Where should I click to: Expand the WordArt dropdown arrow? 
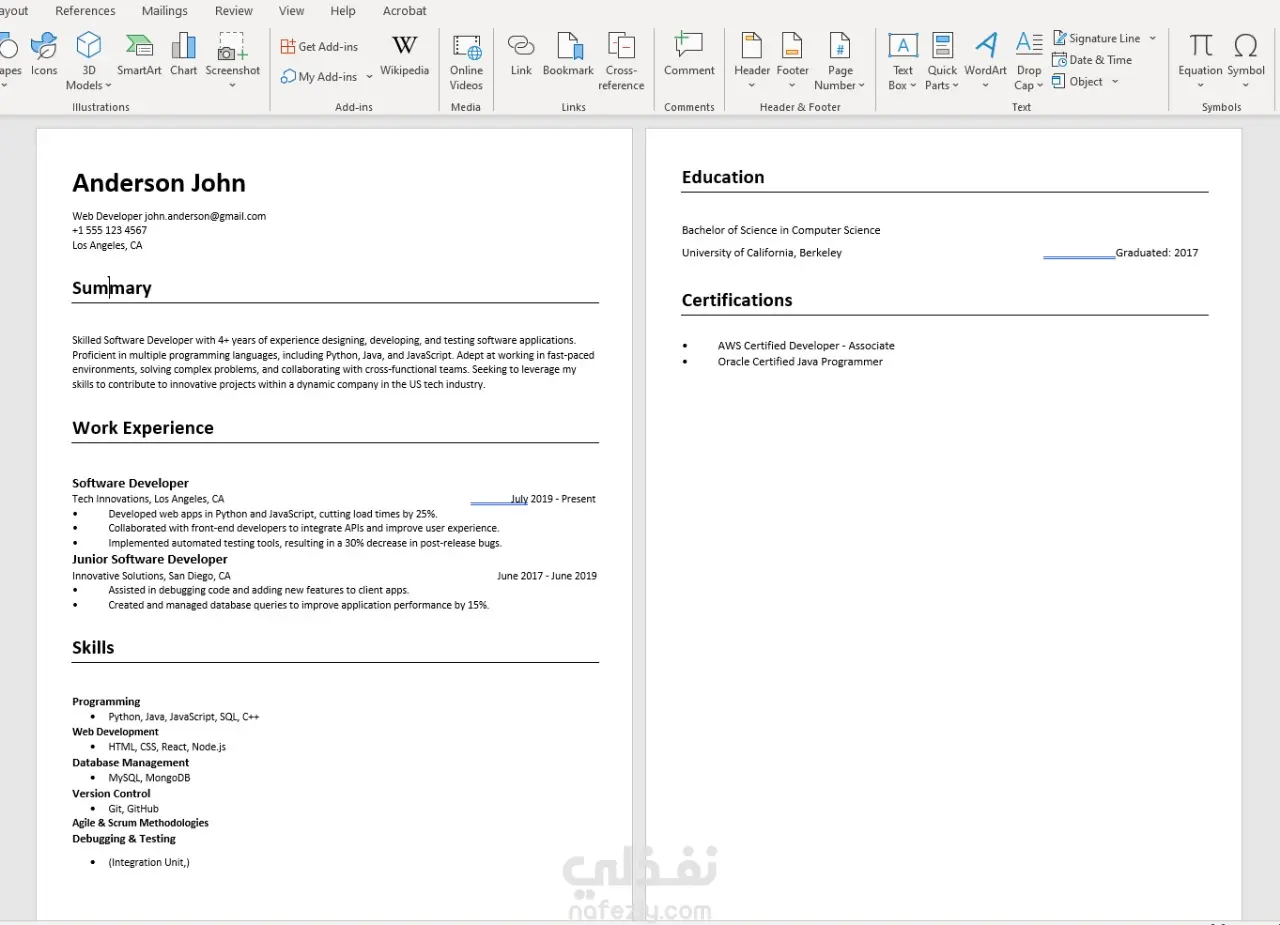point(986,86)
